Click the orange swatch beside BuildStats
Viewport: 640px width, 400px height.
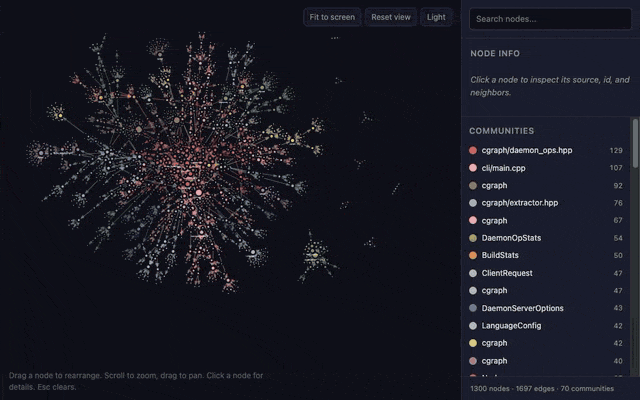(473, 256)
